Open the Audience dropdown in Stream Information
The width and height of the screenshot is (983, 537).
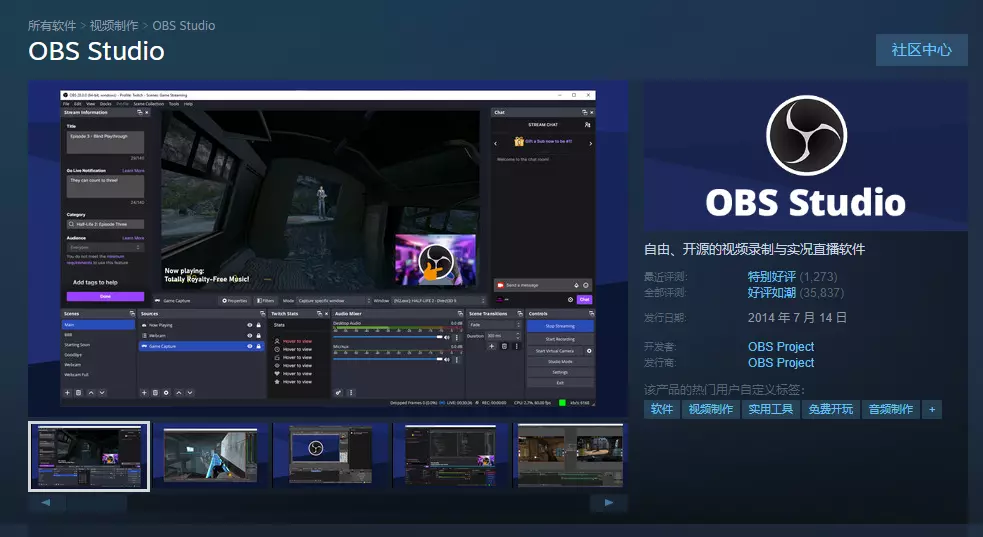(105, 248)
